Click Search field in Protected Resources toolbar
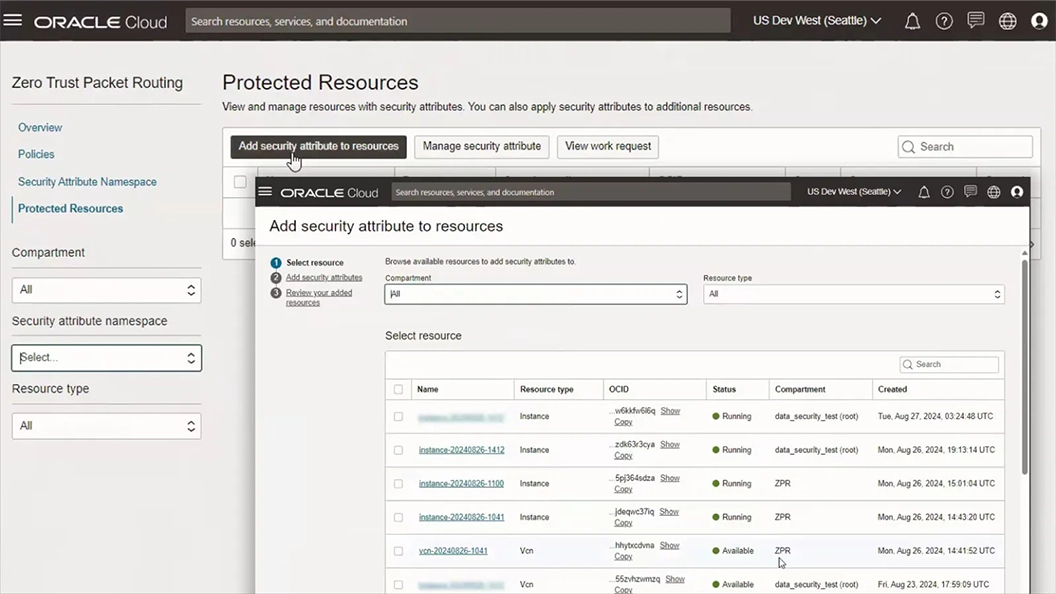Viewport: 1056px width, 594px height. pos(964,147)
